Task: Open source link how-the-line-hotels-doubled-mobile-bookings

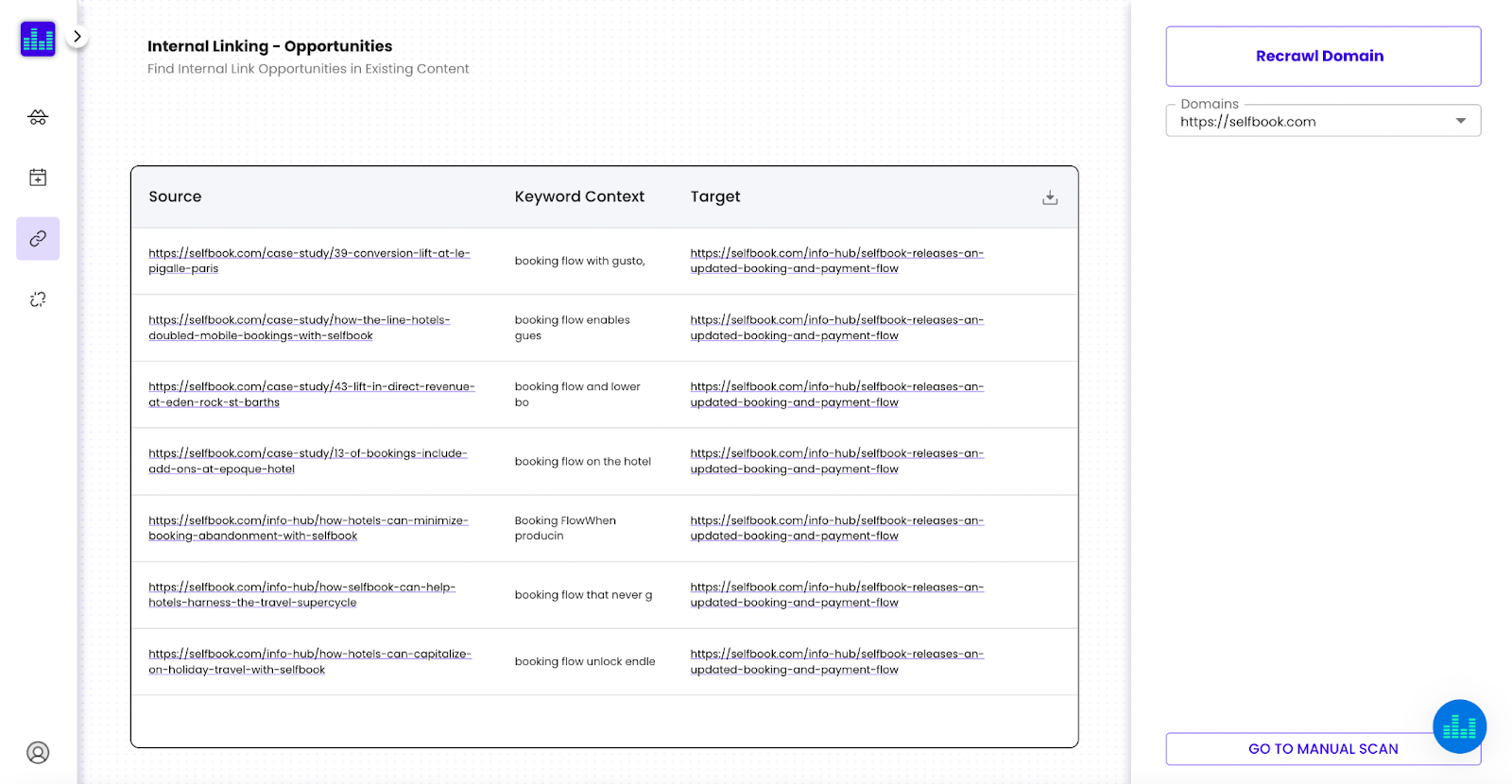Action: point(299,328)
